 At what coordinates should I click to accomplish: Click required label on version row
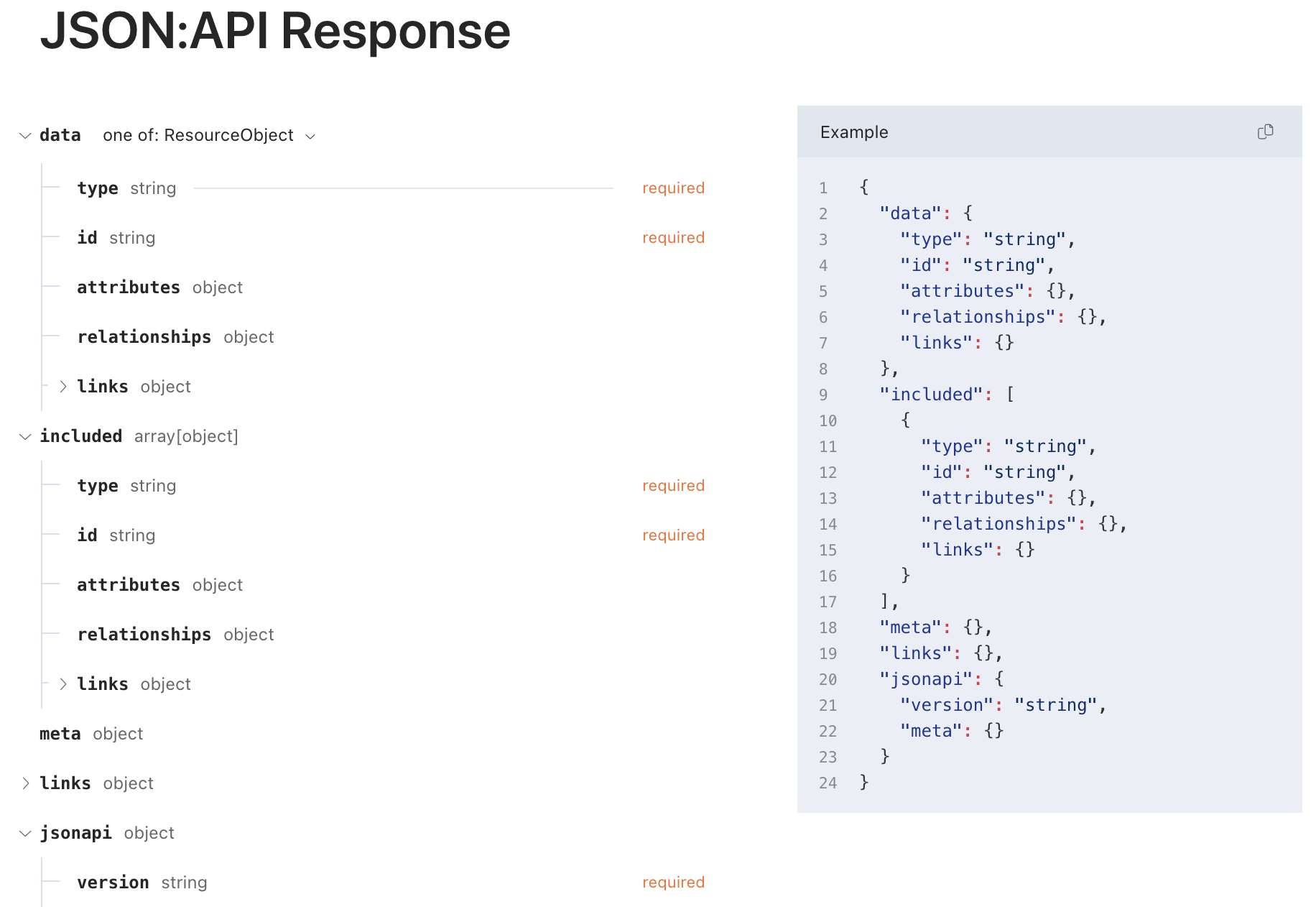tap(673, 883)
